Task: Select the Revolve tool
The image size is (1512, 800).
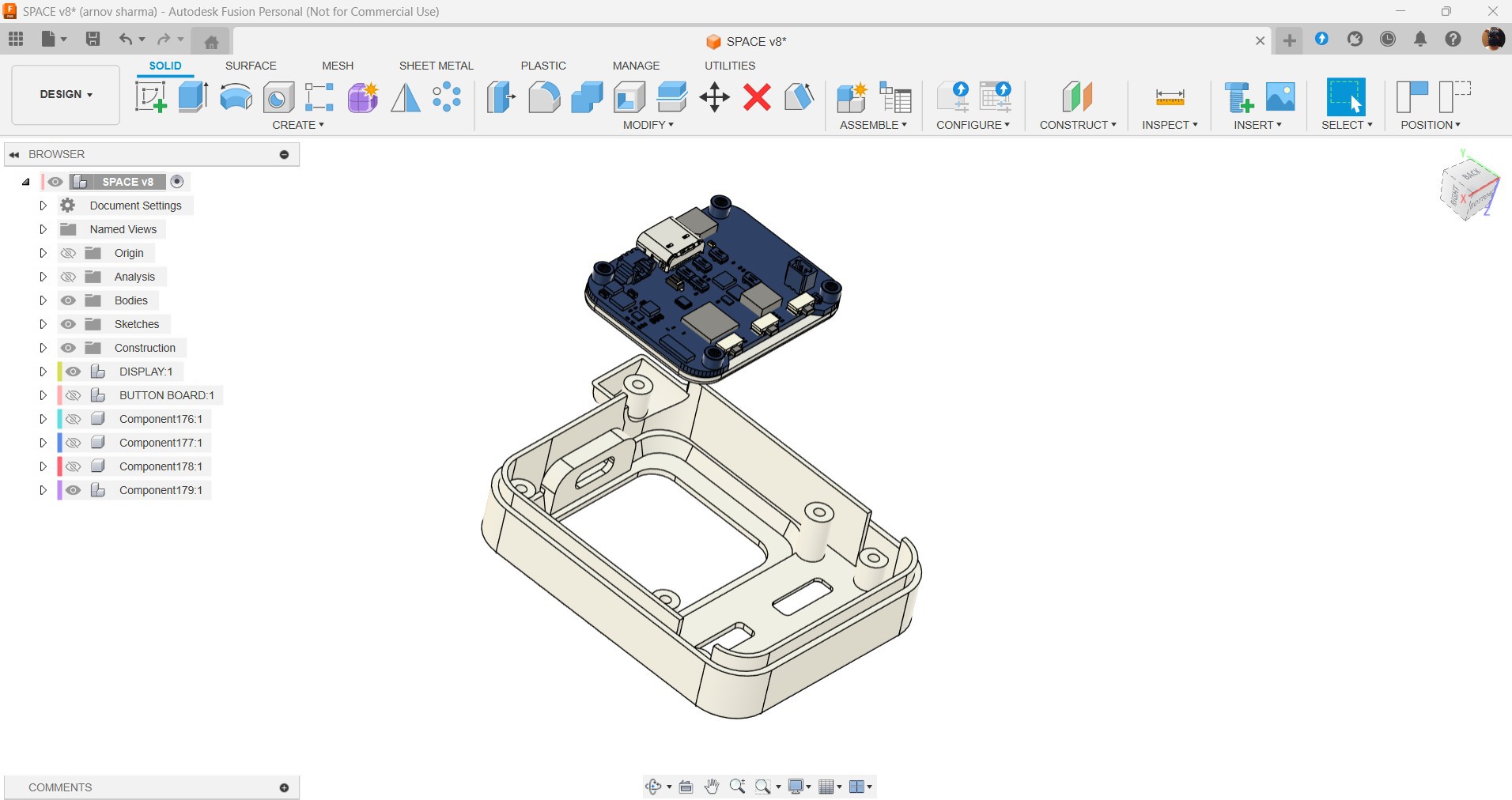Action: click(236, 97)
